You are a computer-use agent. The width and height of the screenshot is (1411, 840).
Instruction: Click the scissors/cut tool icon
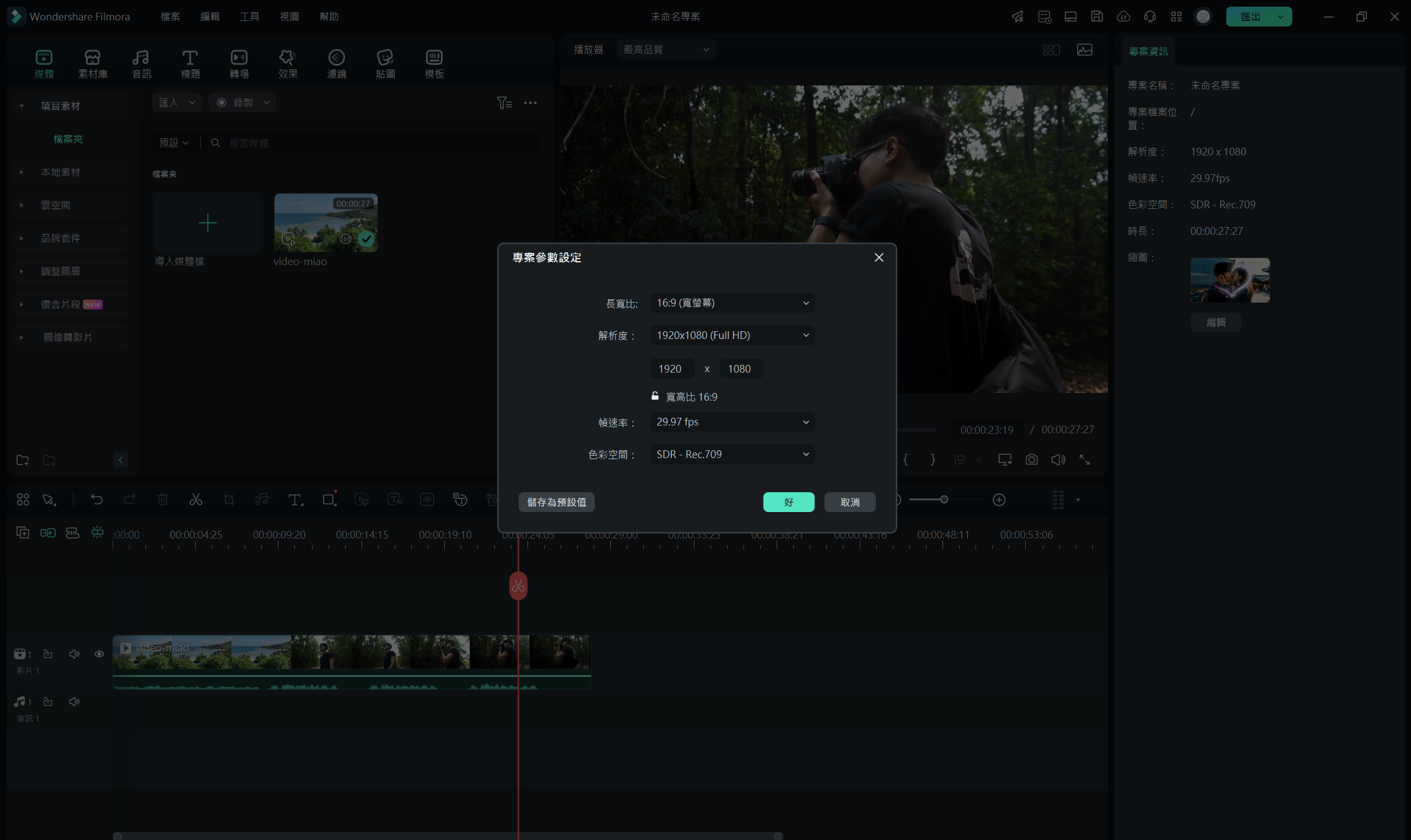pos(197,499)
